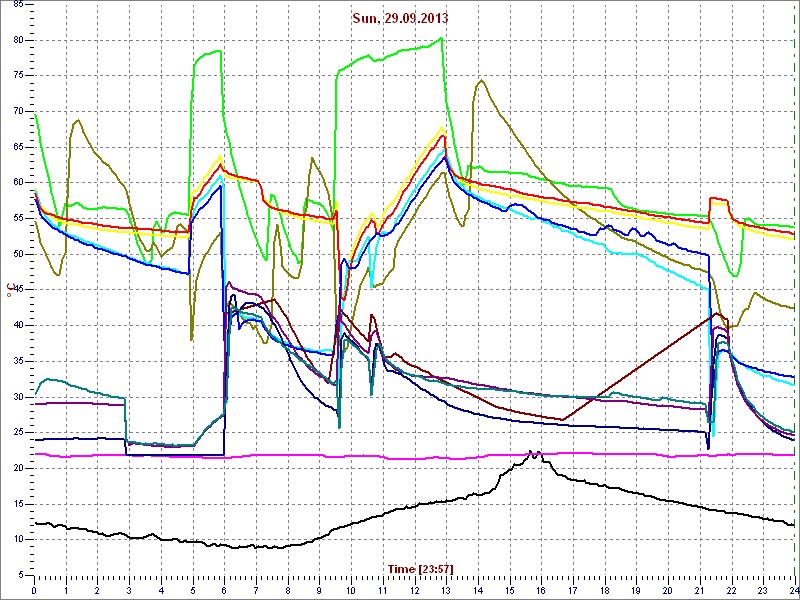Select the 70 value on temperature axis
The width and height of the screenshot is (800, 600).
[18, 112]
